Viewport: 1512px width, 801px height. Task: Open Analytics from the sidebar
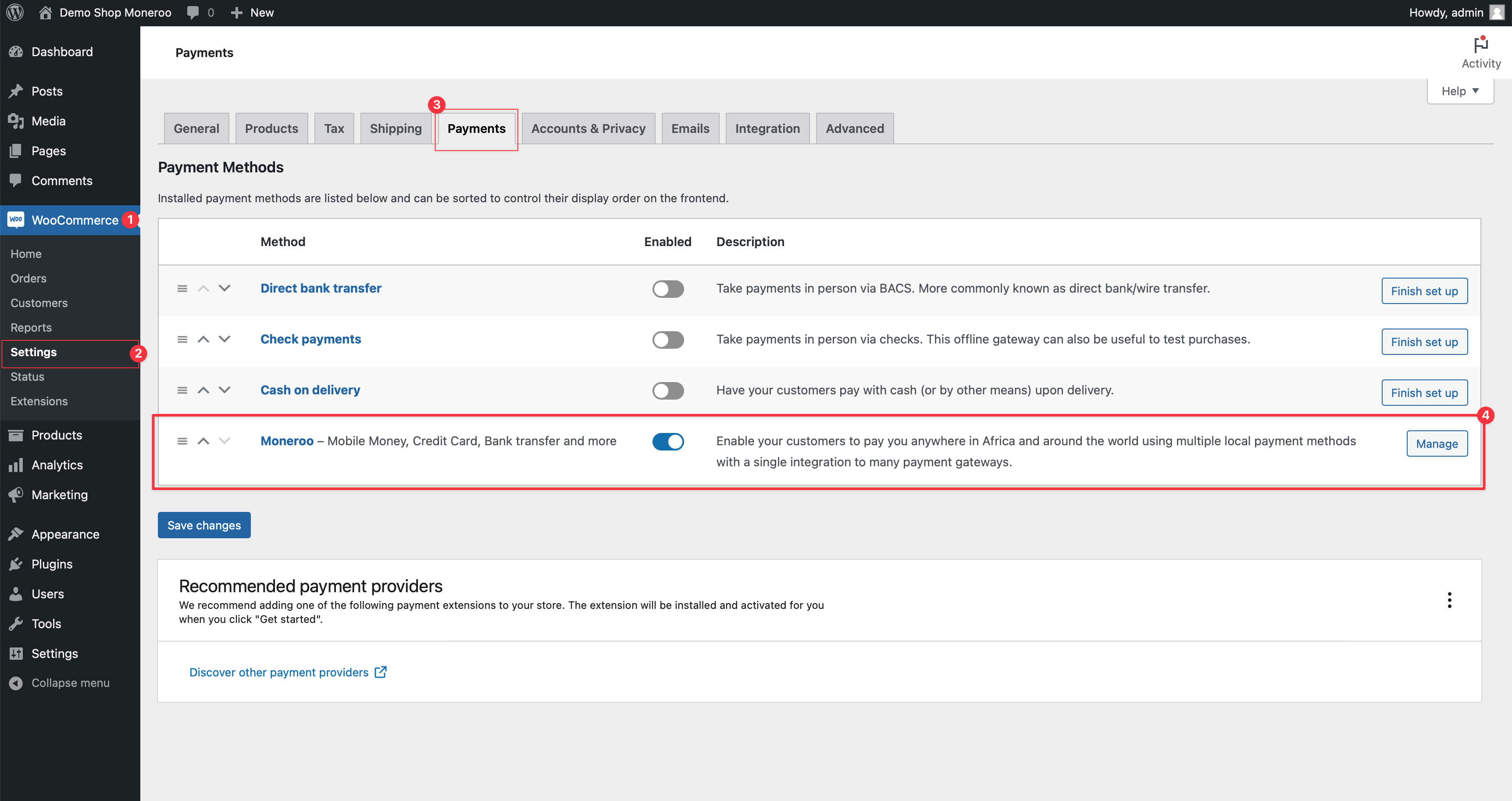(57, 465)
